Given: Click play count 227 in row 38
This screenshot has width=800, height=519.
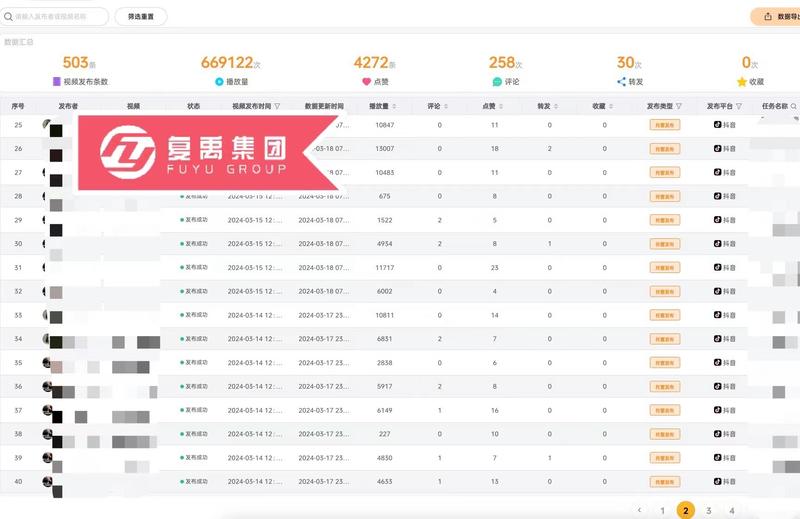Looking at the screenshot, I should (385, 434).
